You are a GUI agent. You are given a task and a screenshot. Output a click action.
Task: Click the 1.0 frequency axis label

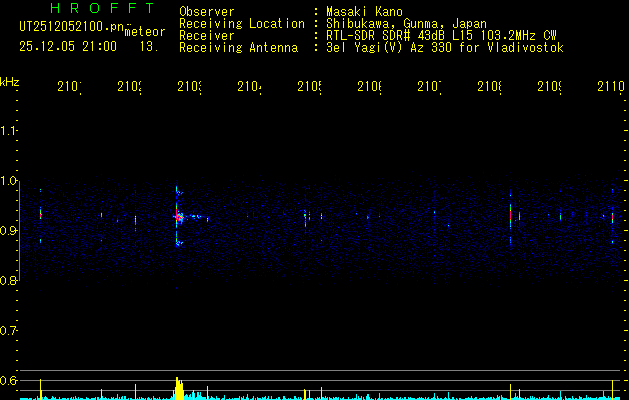[8, 181]
